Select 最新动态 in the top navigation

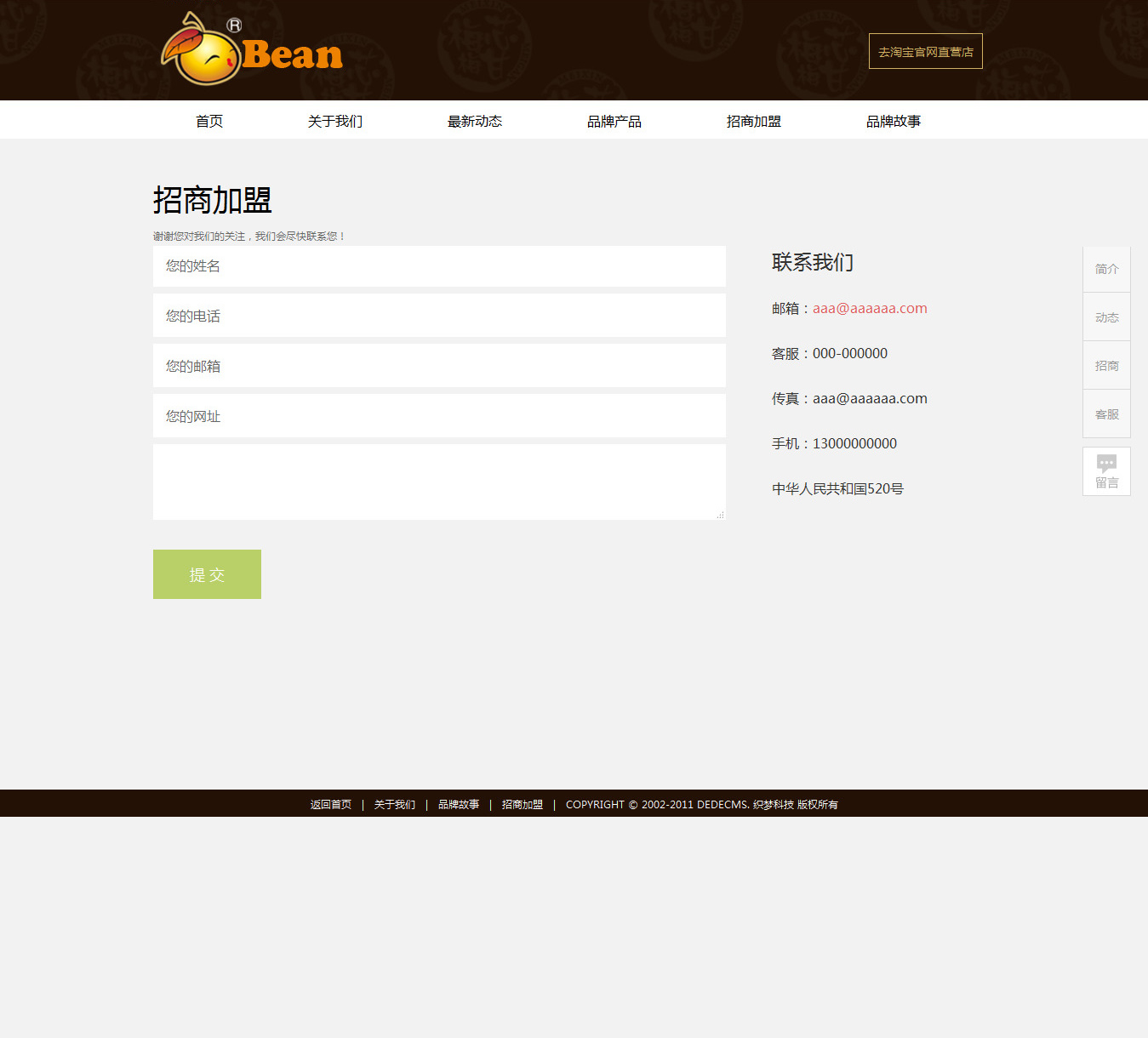(475, 122)
